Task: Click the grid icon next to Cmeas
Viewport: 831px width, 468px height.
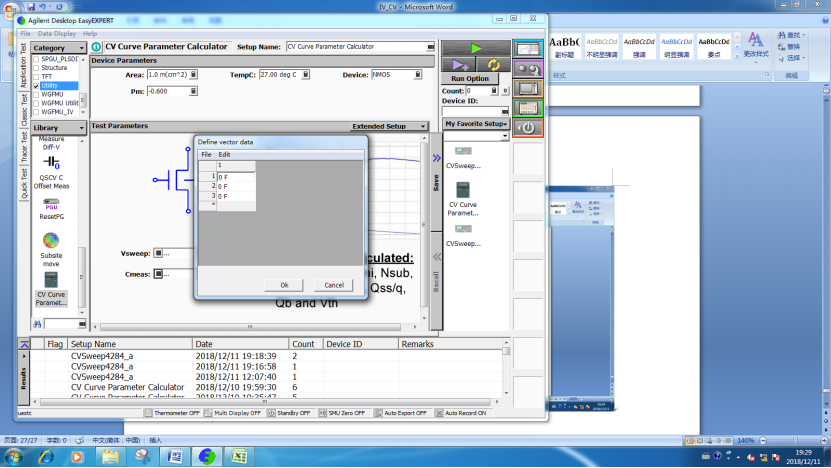Action: pyautogui.click(x=158, y=273)
